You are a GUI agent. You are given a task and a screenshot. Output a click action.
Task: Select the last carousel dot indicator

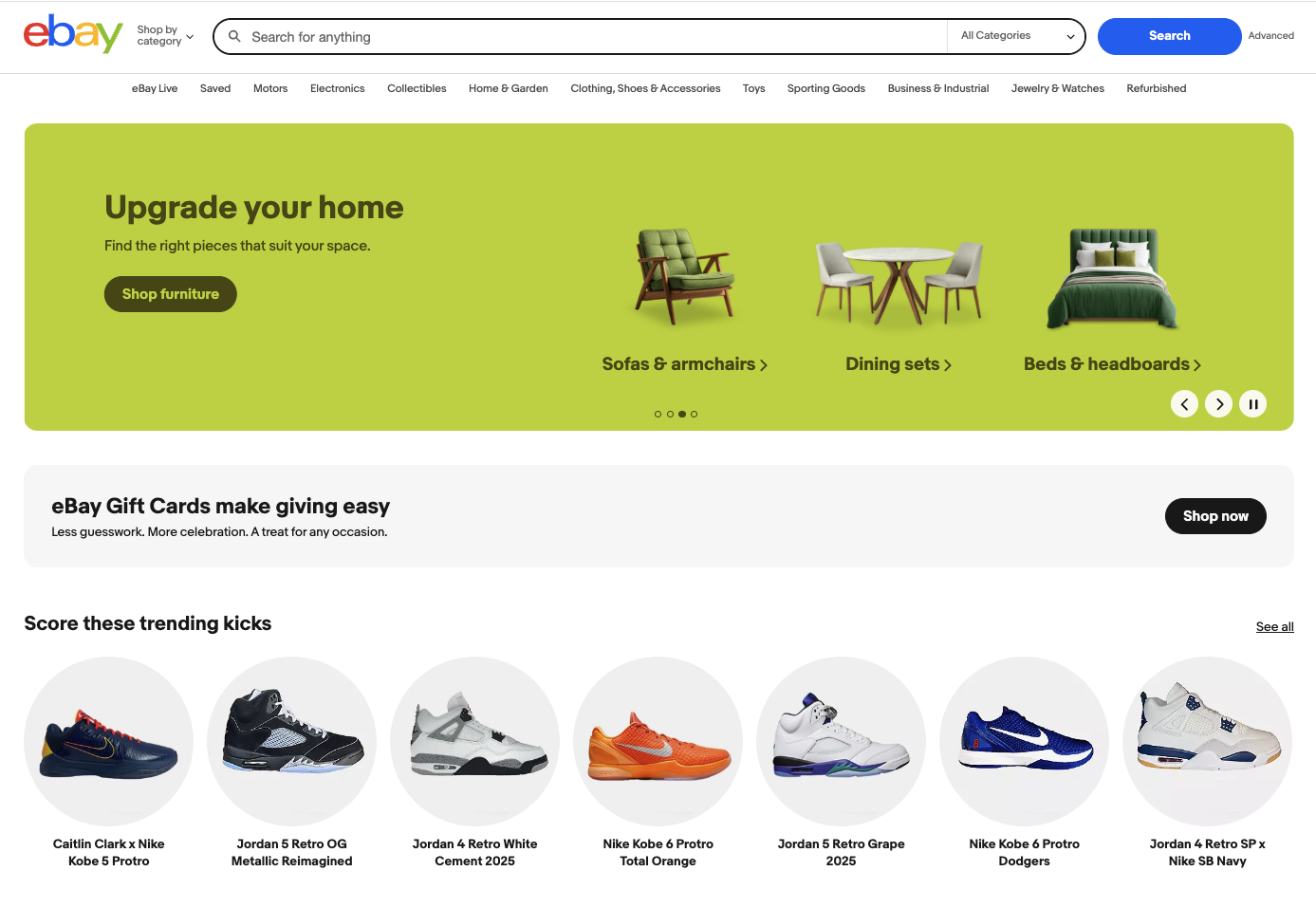(x=694, y=415)
